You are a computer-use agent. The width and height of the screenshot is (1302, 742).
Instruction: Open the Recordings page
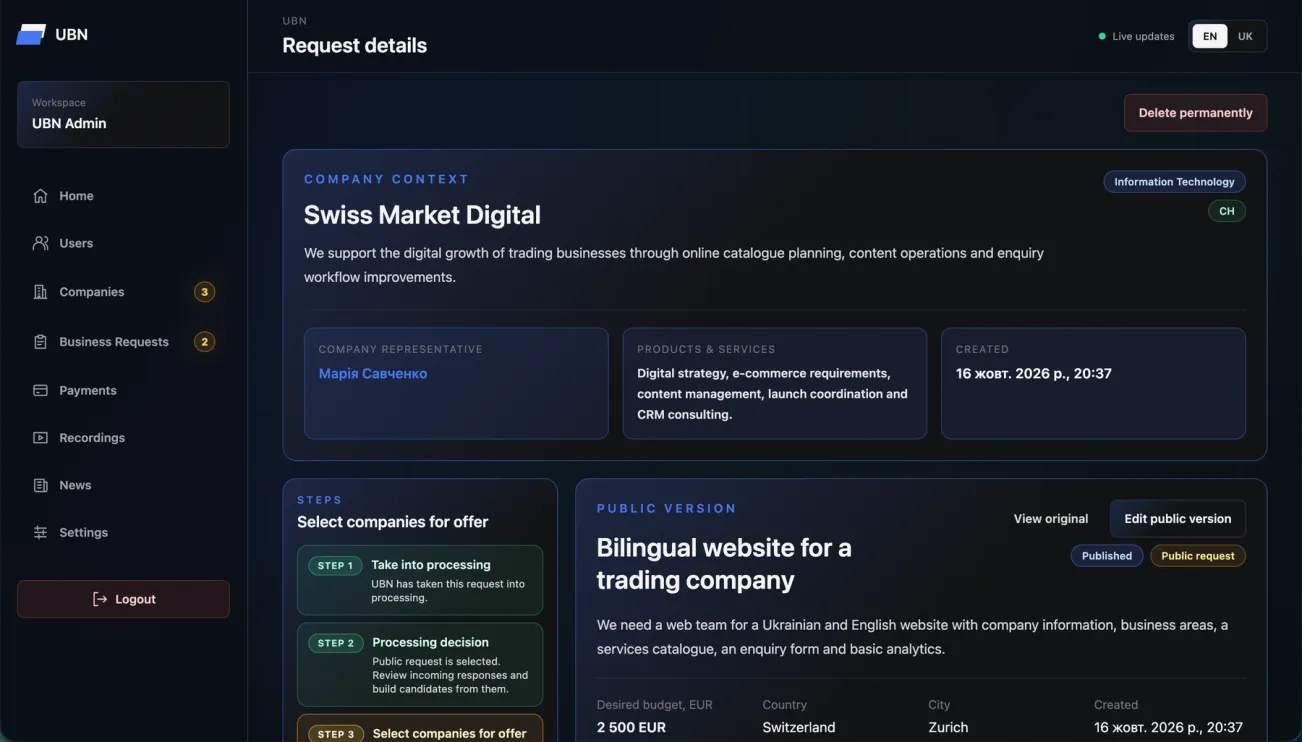(x=123, y=438)
